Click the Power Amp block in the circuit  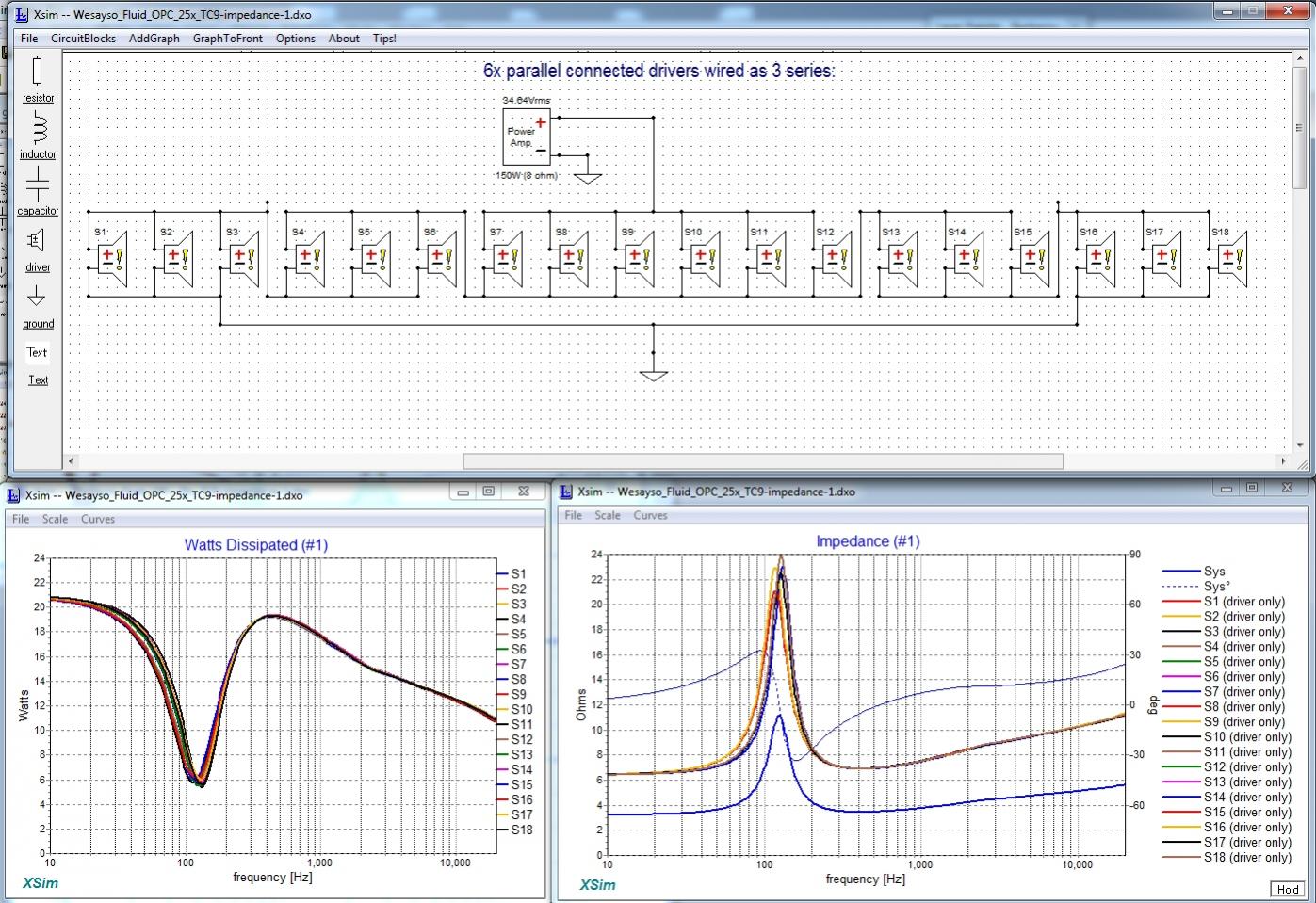tap(527, 137)
